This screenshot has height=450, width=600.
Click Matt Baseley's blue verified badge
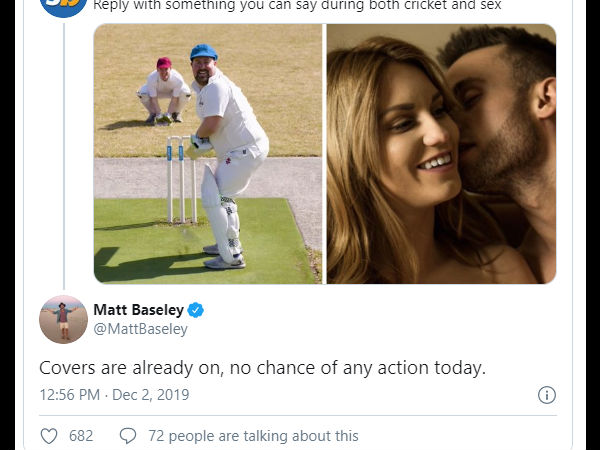point(197,310)
